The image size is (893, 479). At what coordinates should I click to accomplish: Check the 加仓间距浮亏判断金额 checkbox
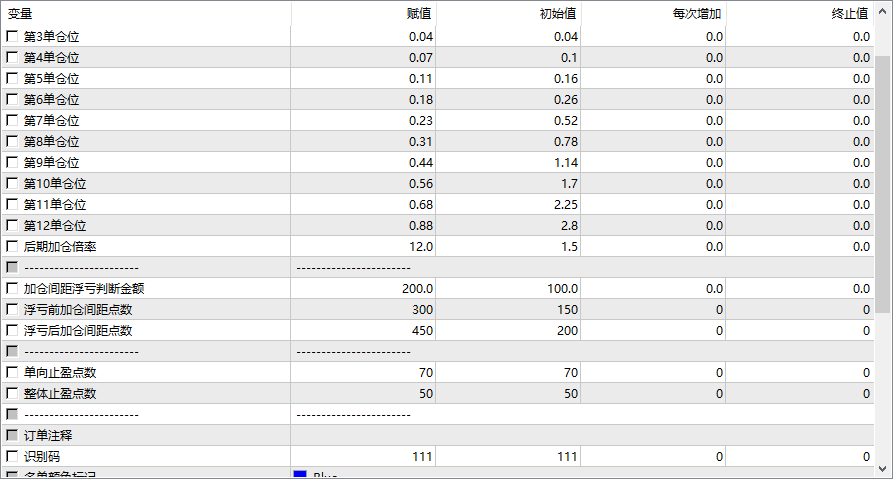click(12, 289)
